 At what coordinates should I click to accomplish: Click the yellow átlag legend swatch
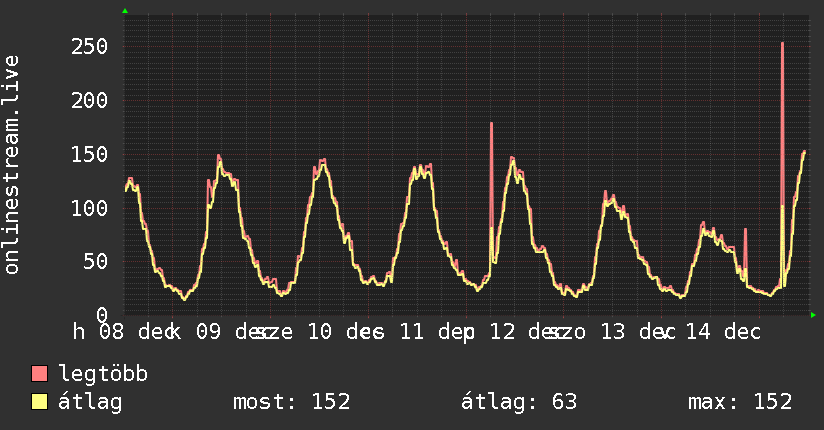39,402
